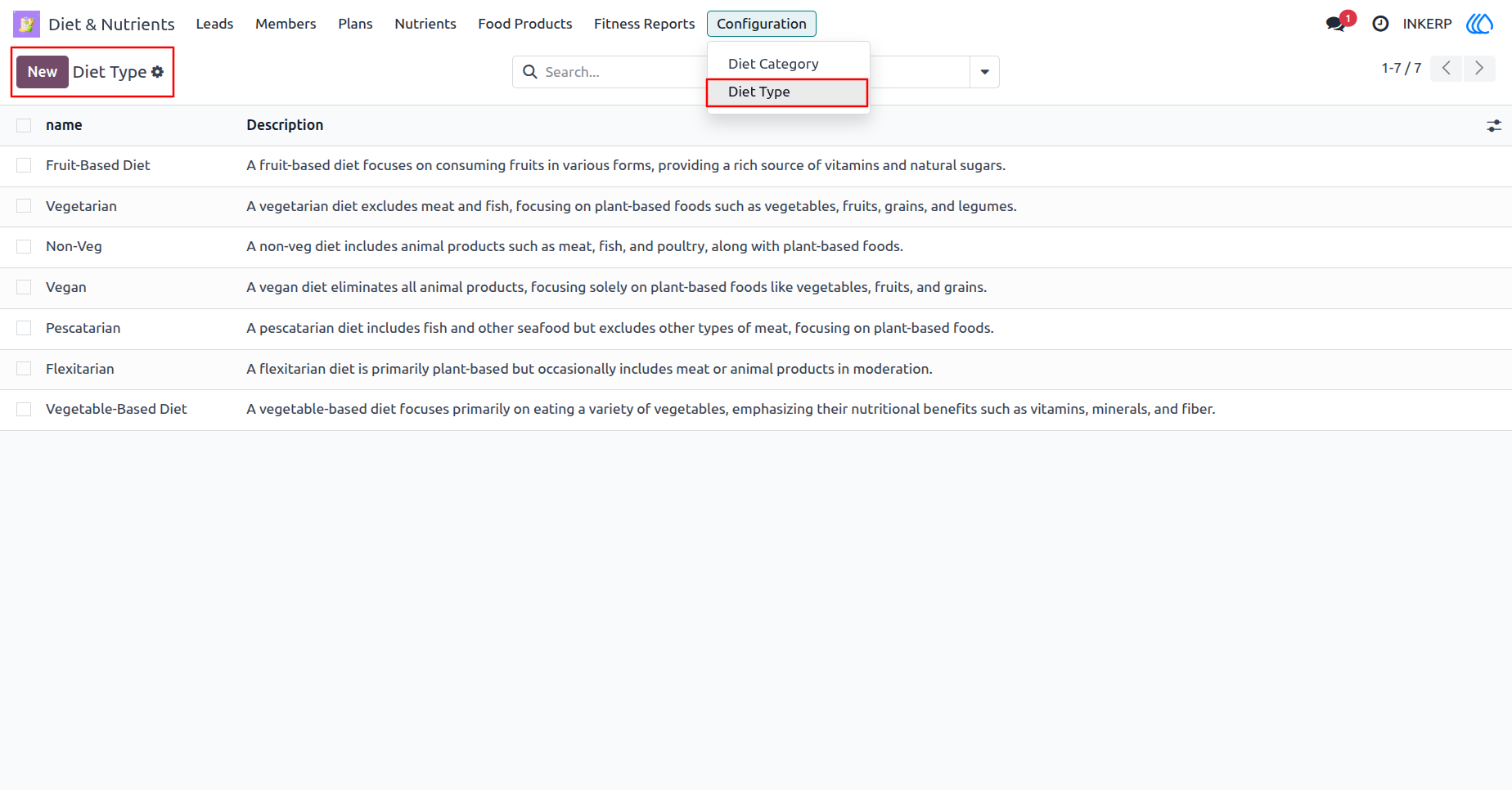Open the Diet & Nutrients app icon
The height and width of the screenshot is (790, 1512).
[x=26, y=24]
